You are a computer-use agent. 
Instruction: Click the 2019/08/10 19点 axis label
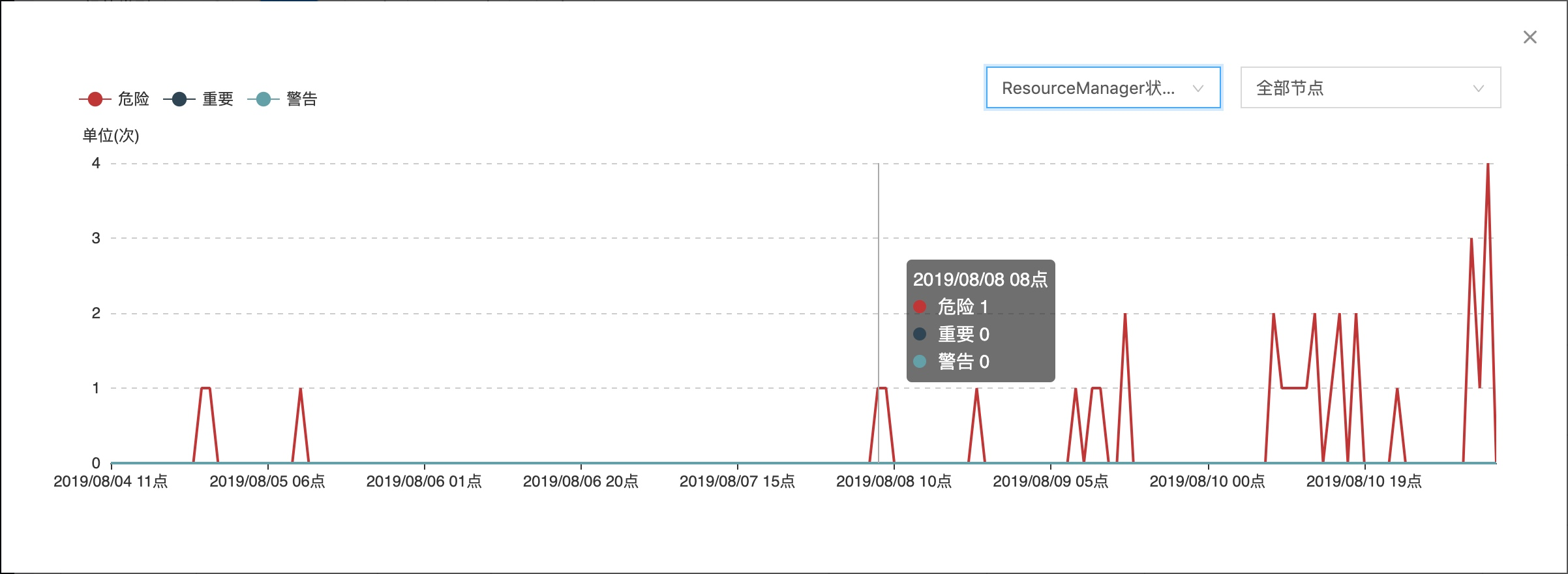(1364, 481)
